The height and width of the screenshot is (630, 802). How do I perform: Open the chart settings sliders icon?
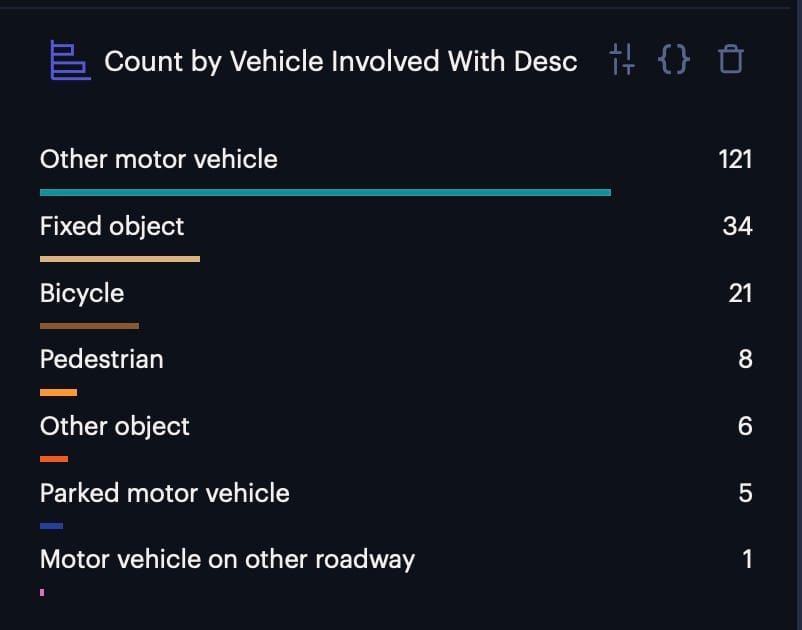tap(622, 59)
